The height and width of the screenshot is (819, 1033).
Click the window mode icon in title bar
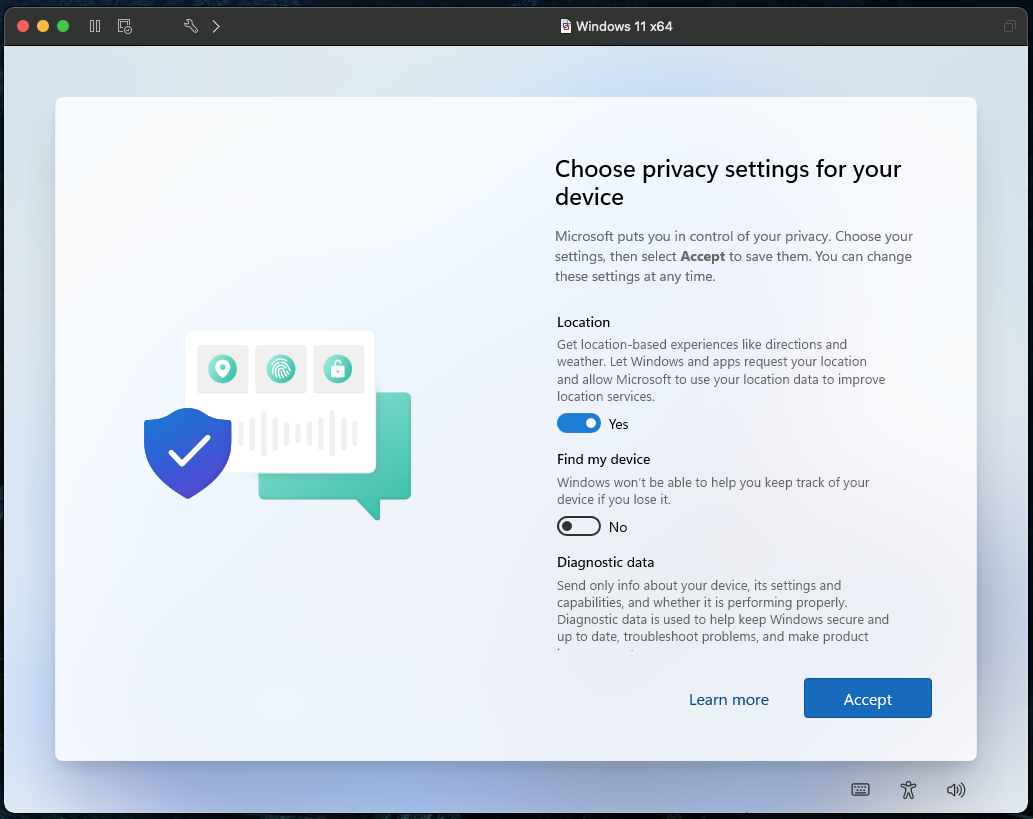[1009, 26]
